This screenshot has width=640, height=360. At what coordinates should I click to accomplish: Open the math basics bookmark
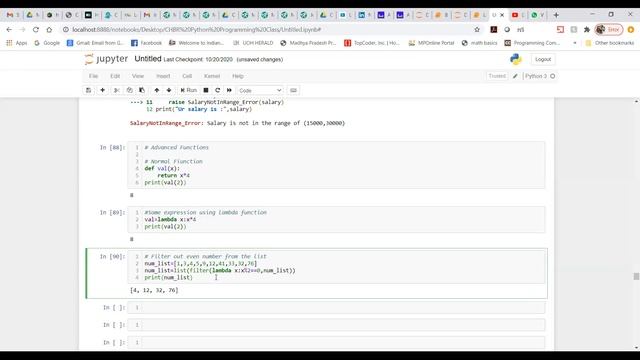coord(480,43)
